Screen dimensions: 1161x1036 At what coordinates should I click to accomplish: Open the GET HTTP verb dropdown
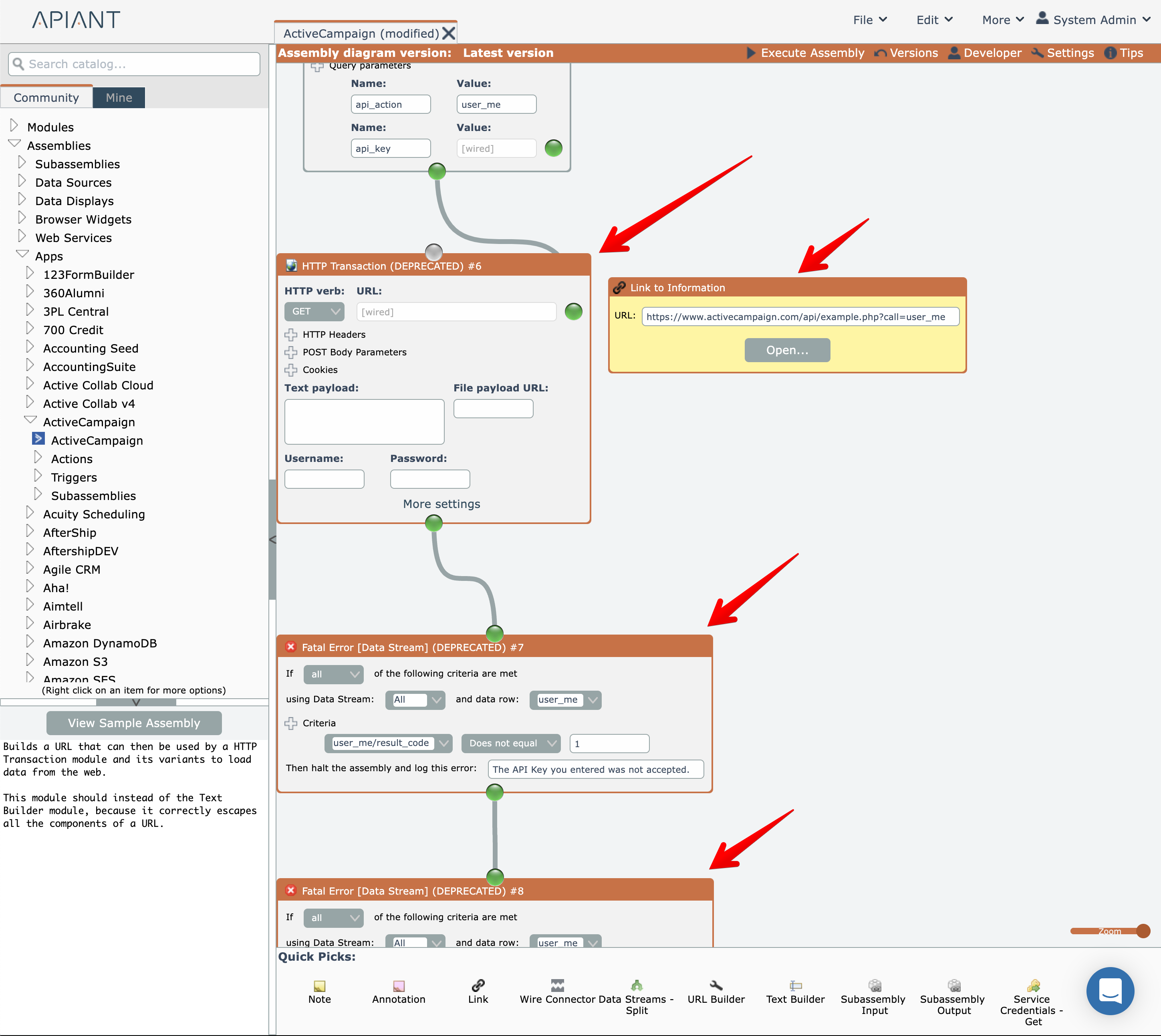(314, 312)
